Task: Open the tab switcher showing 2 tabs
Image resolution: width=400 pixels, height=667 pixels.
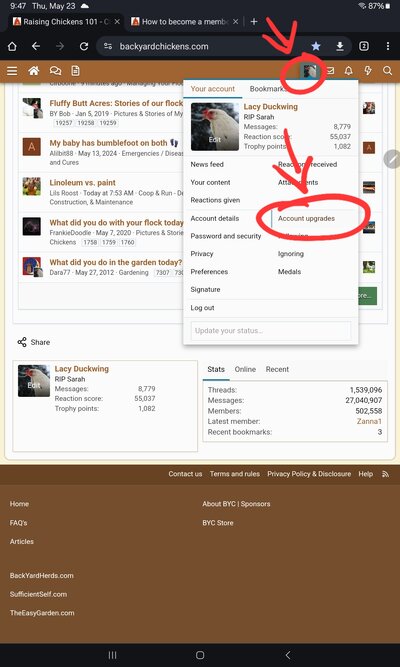Action: click(364, 46)
